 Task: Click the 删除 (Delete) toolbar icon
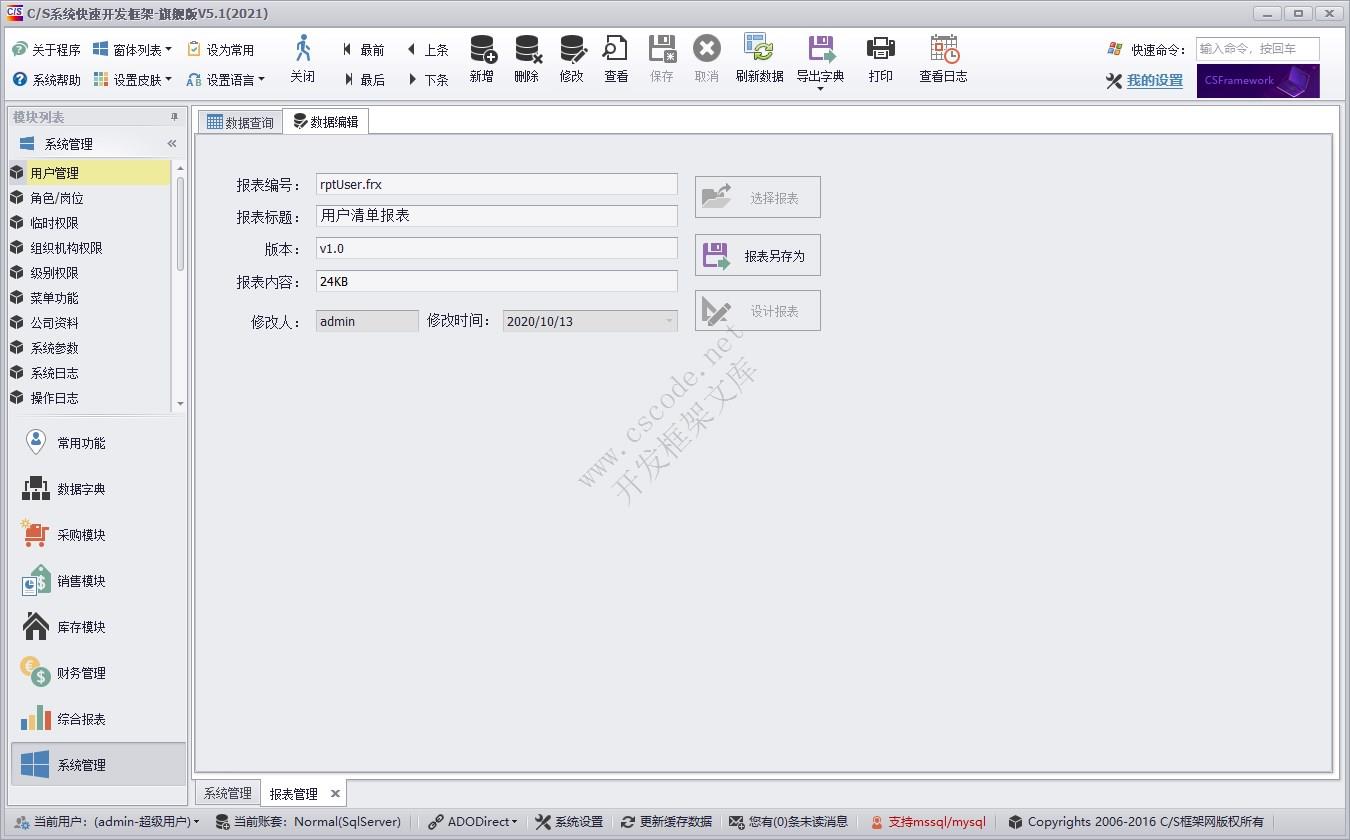coord(526,60)
